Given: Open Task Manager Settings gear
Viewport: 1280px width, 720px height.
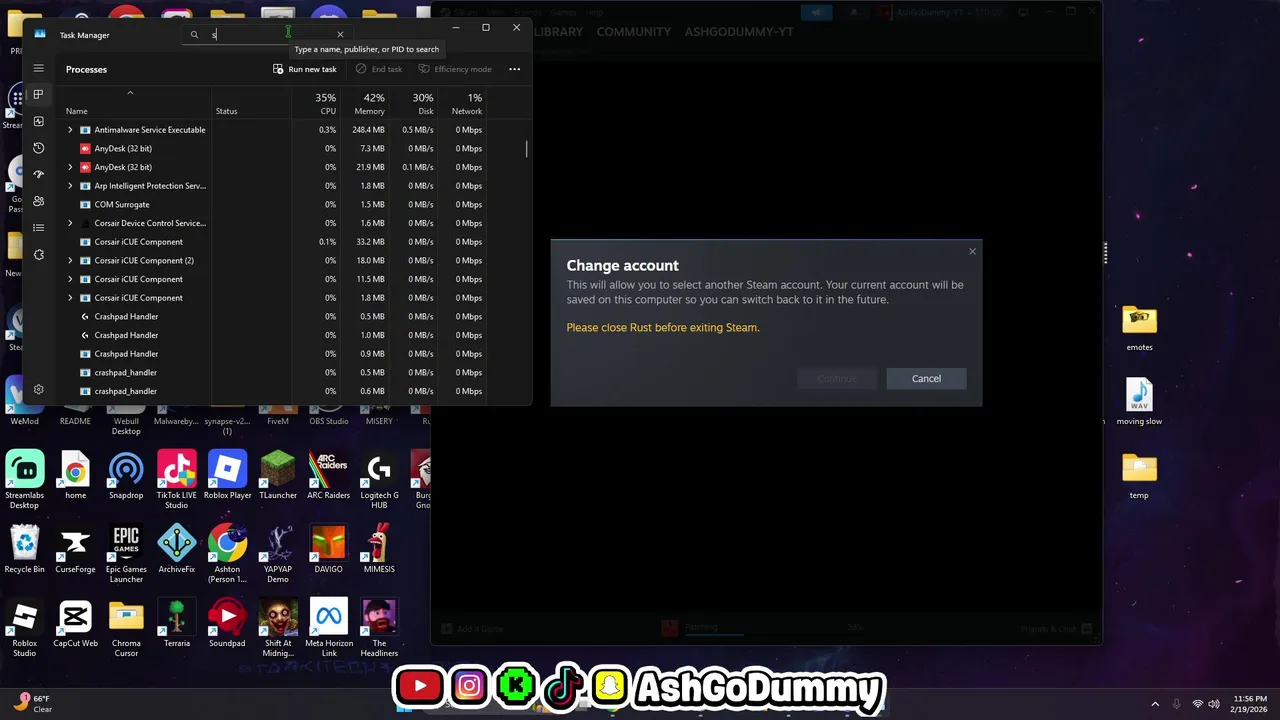Looking at the screenshot, I should click(x=38, y=389).
